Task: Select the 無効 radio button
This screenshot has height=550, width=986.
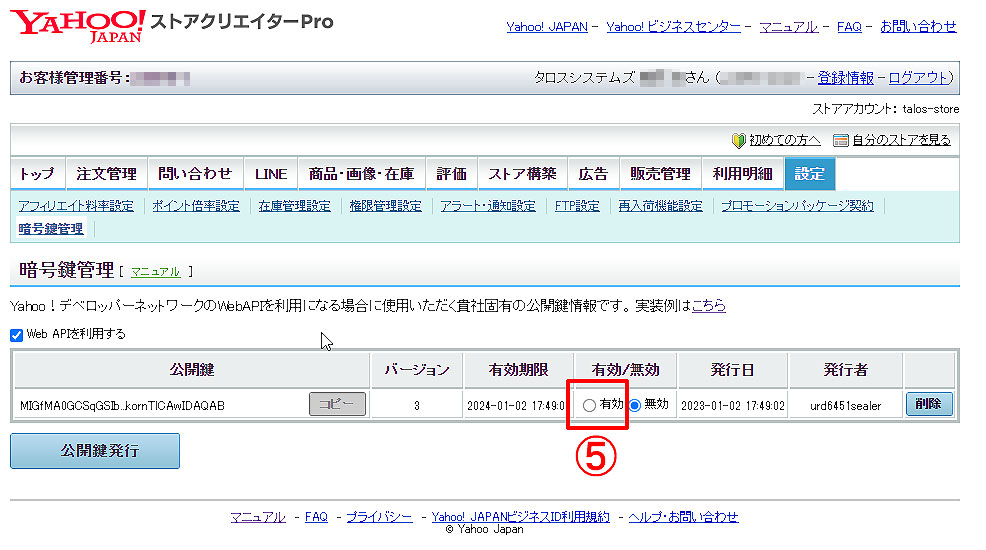Action: 635,405
